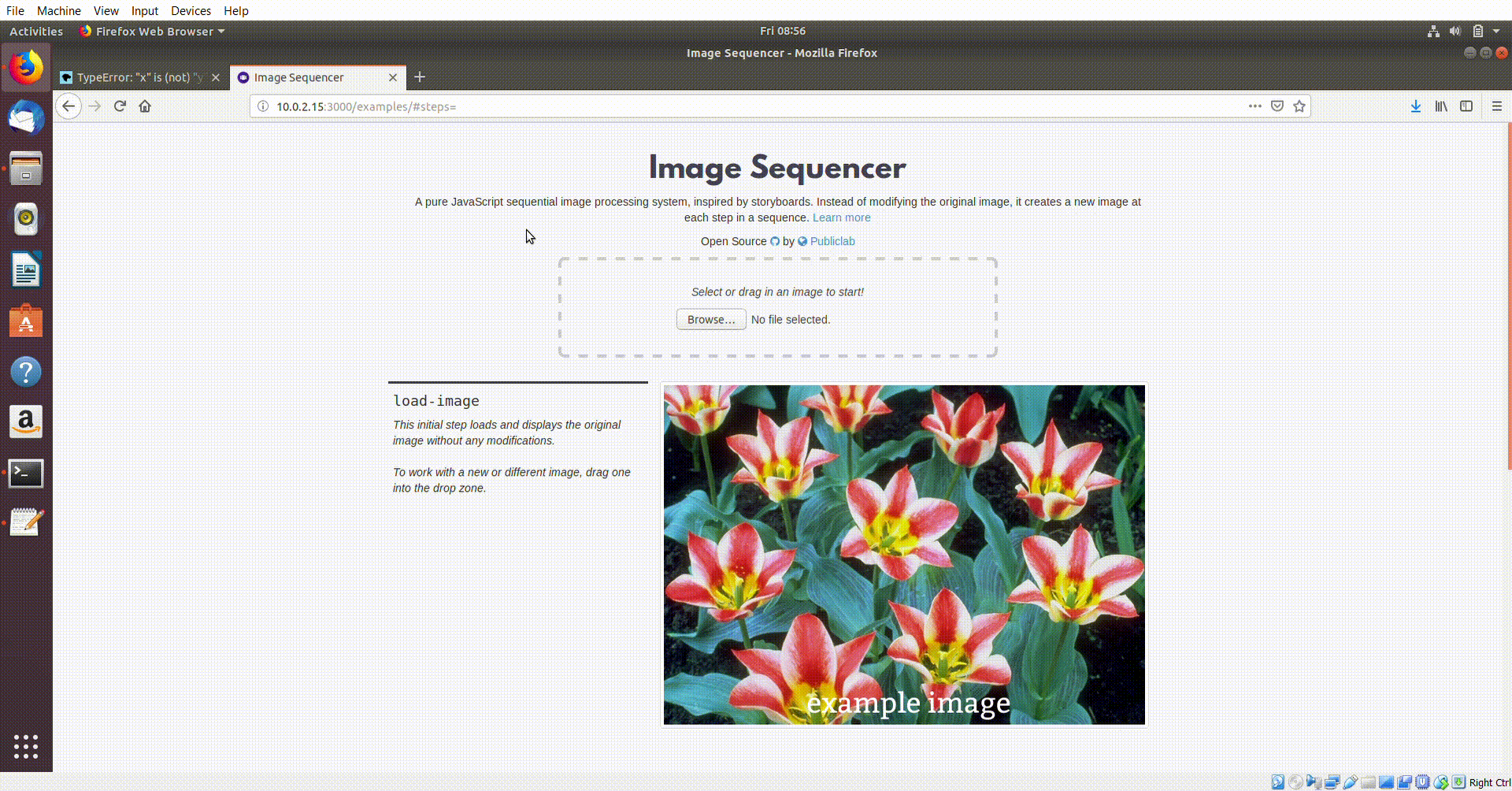
Task: Close the Image Sequencer tab
Action: (393, 78)
